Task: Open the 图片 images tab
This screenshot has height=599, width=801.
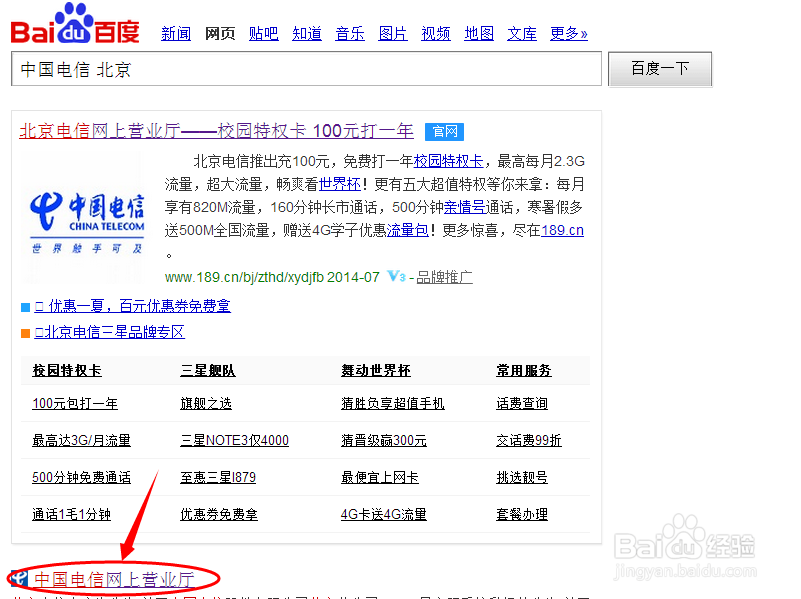Action: click(x=393, y=34)
